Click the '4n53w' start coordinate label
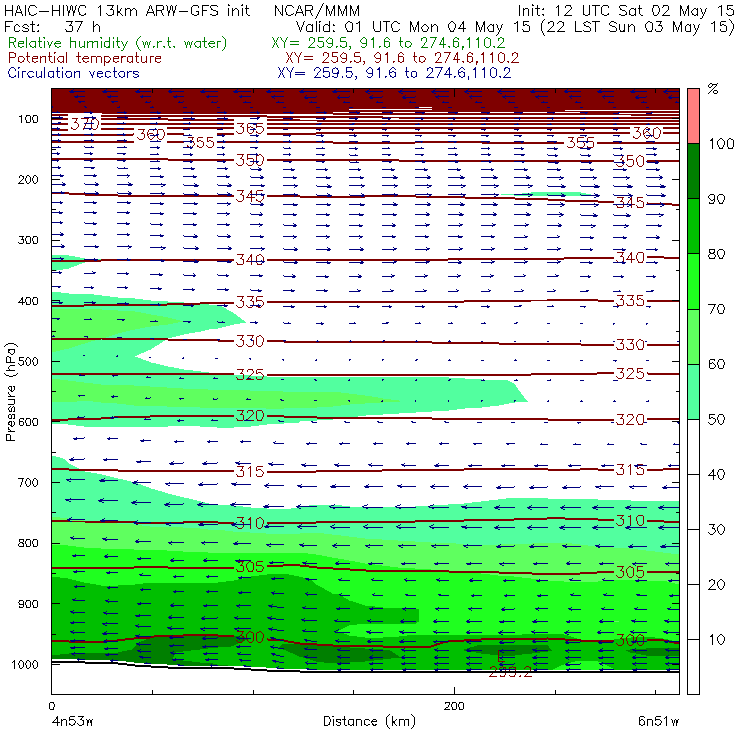740x740 pixels. 72,722
